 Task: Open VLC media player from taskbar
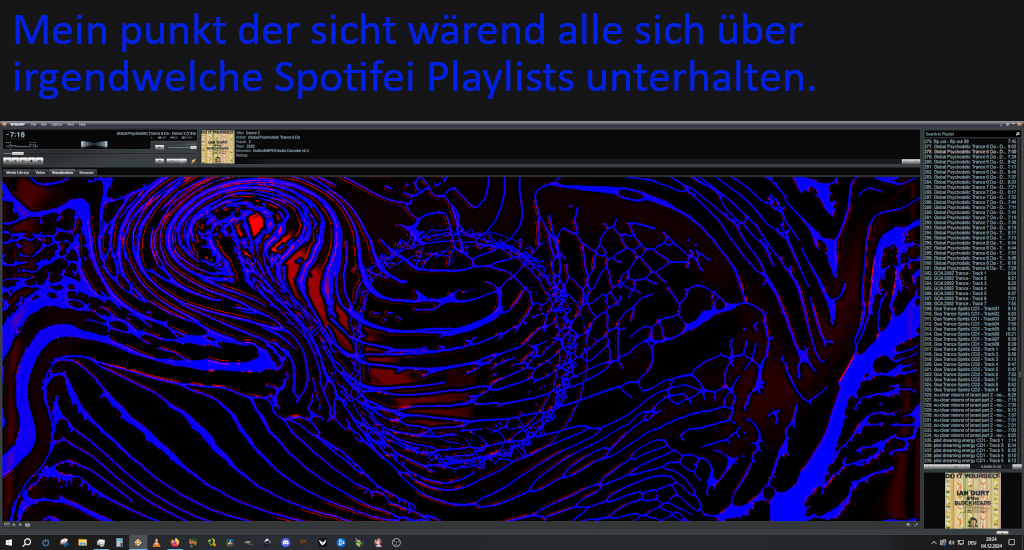[x=156, y=542]
